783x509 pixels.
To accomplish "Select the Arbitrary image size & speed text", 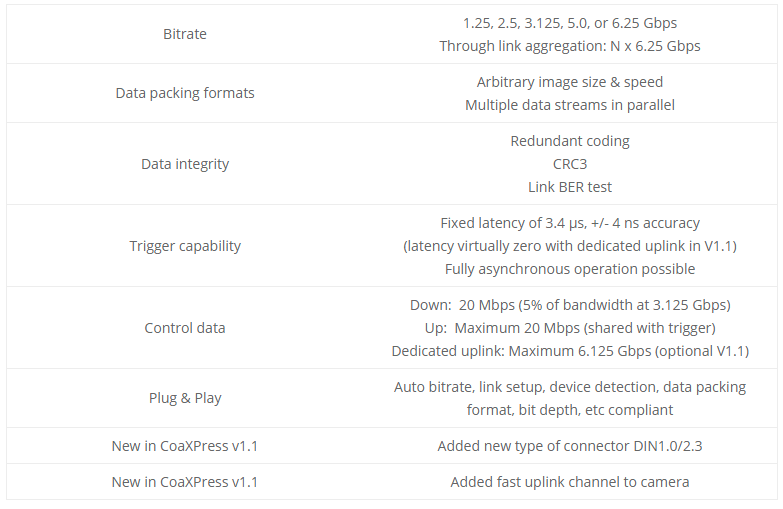I will (570, 82).
